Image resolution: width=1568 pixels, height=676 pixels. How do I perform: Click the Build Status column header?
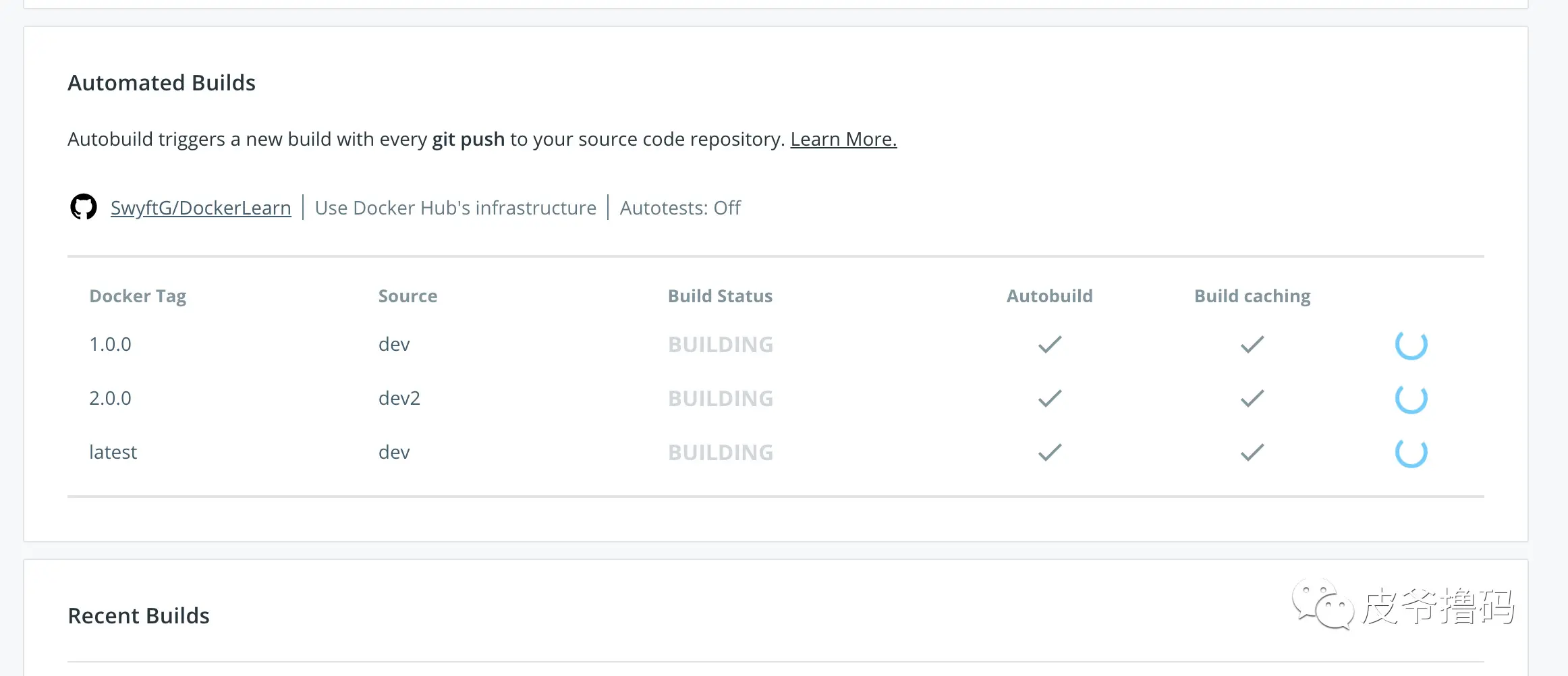720,296
